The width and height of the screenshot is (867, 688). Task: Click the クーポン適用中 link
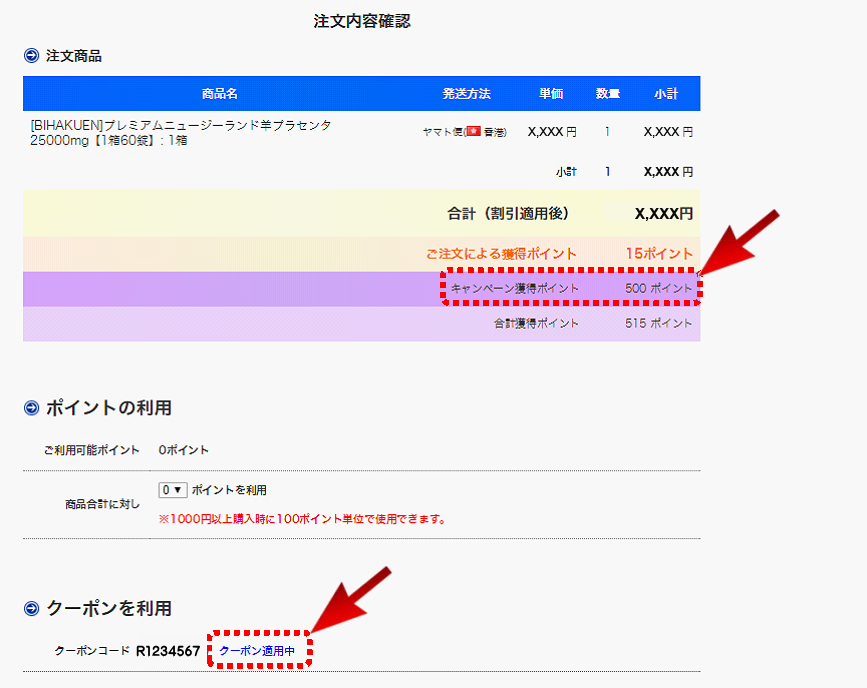coord(257,651)
